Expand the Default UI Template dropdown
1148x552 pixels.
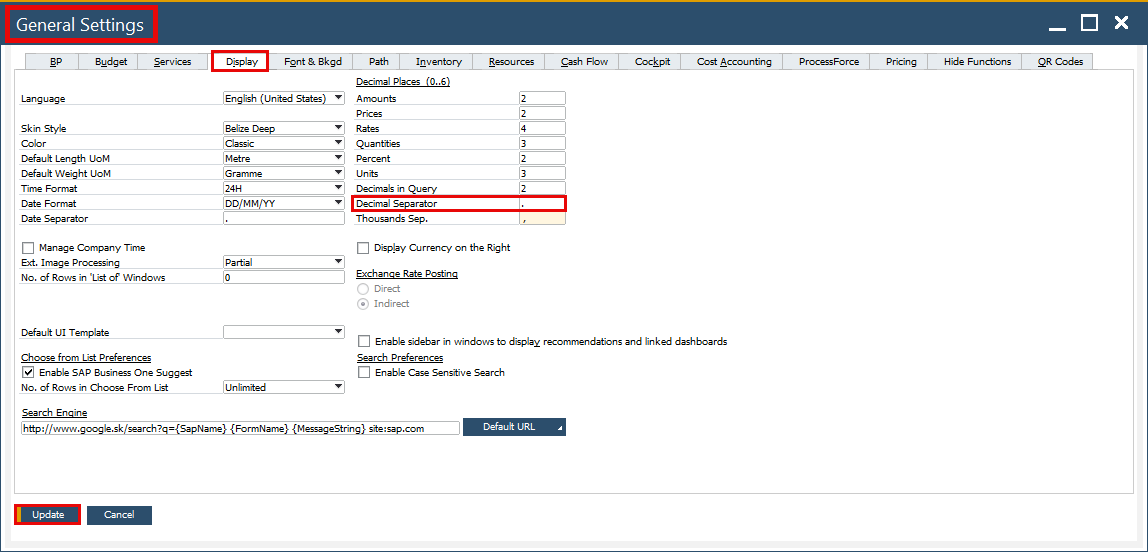point(283,332)
